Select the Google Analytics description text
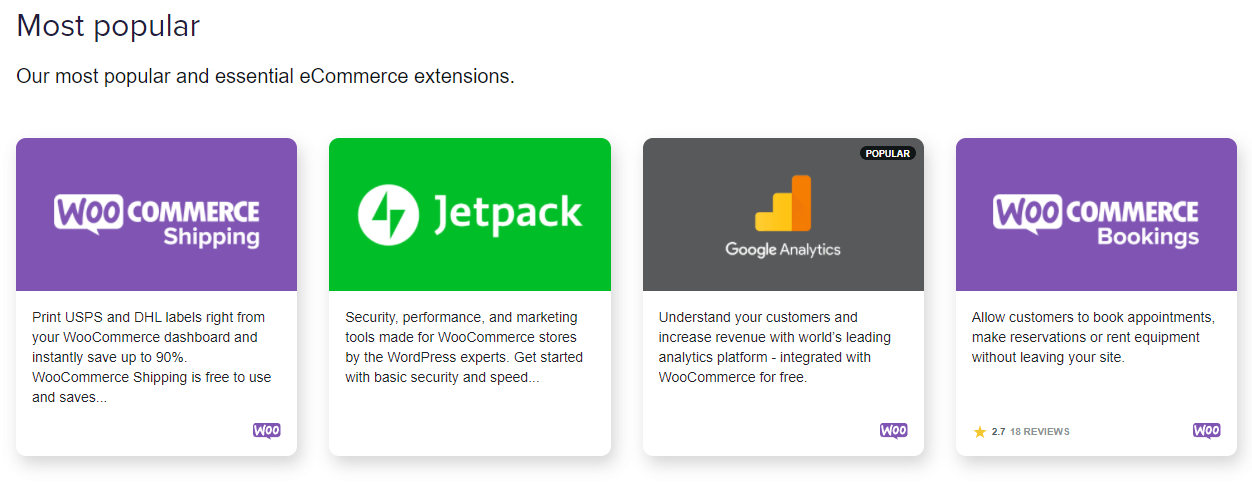Image resolution: width=1252 pixels, height=484 pixels. [775, 347]
